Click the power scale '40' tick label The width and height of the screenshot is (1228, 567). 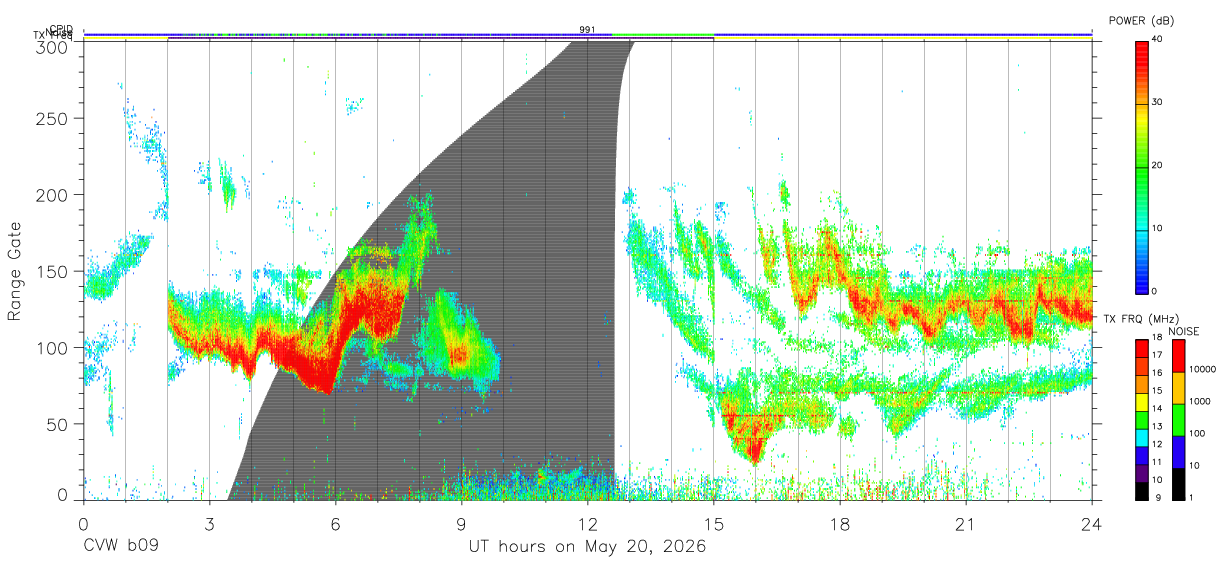[1158, 40]
